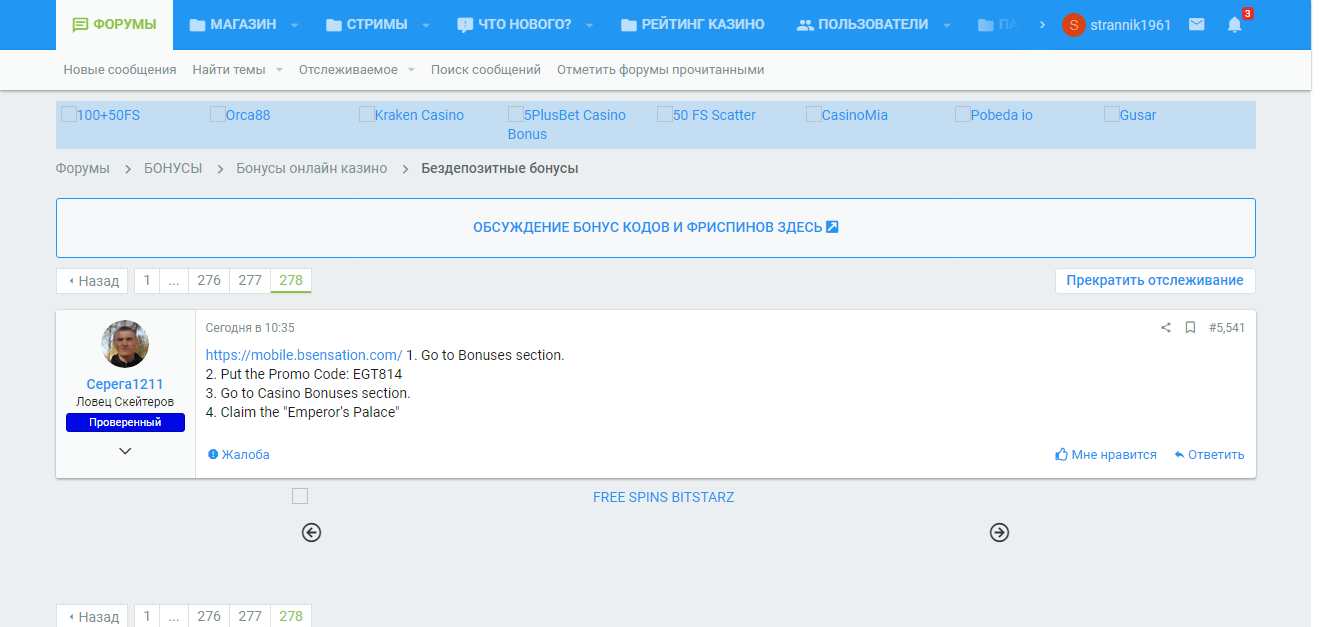
Task: Open notifications bell with 3 alerts
Action: [1235, 25]
